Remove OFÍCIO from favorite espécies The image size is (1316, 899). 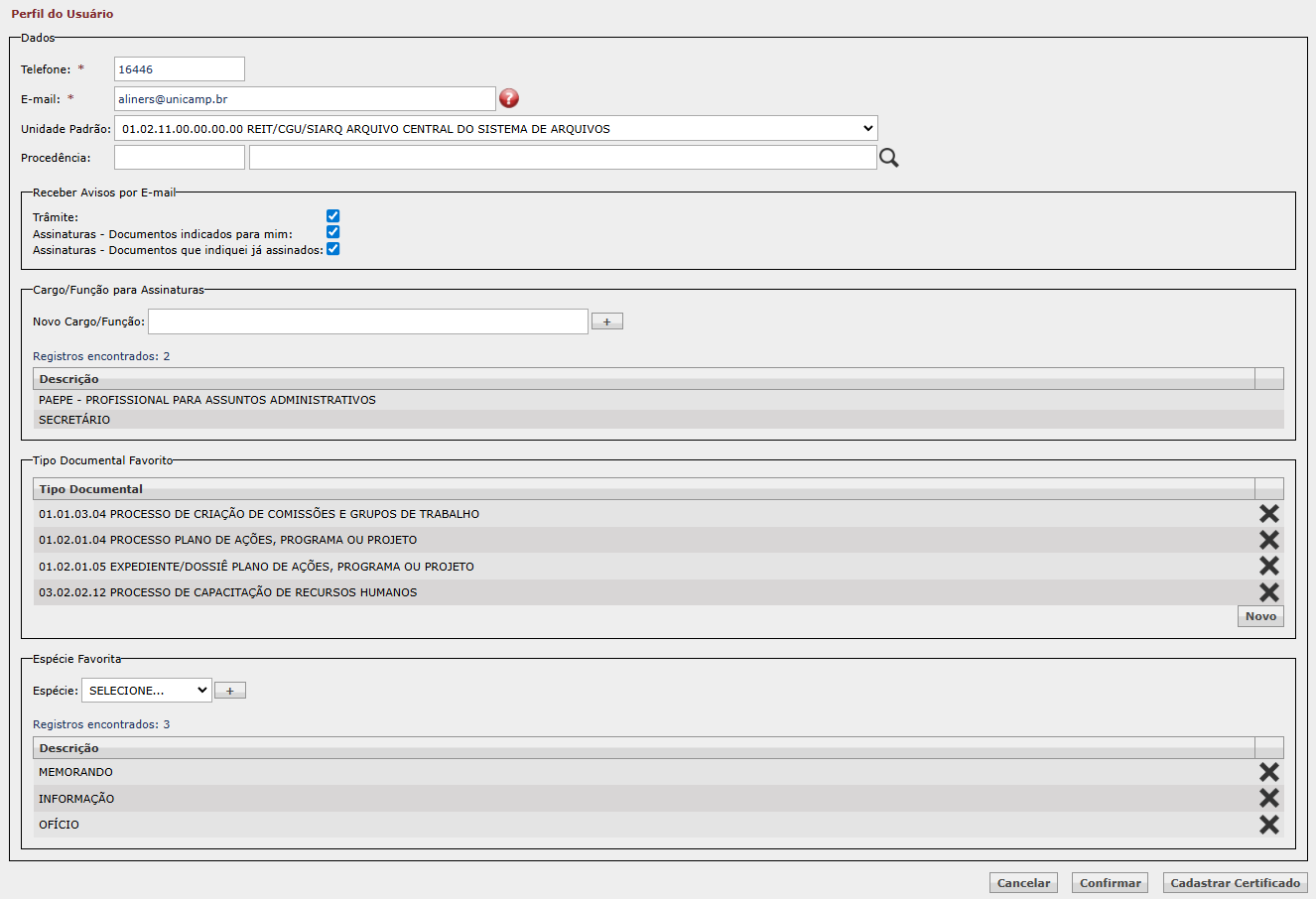point(1268,825)
